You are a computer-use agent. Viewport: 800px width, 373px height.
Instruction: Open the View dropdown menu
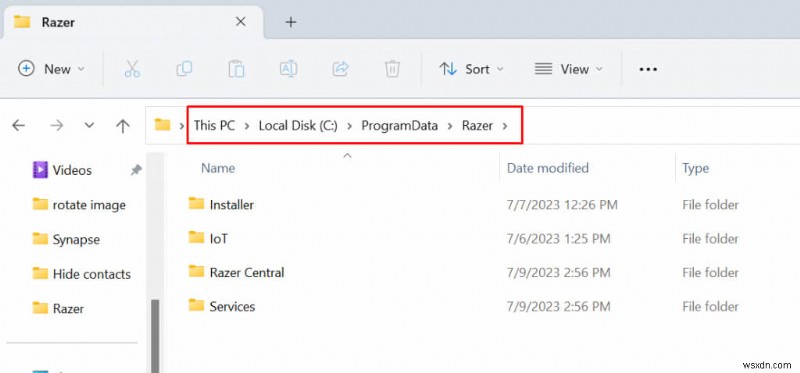click(568, 69)
